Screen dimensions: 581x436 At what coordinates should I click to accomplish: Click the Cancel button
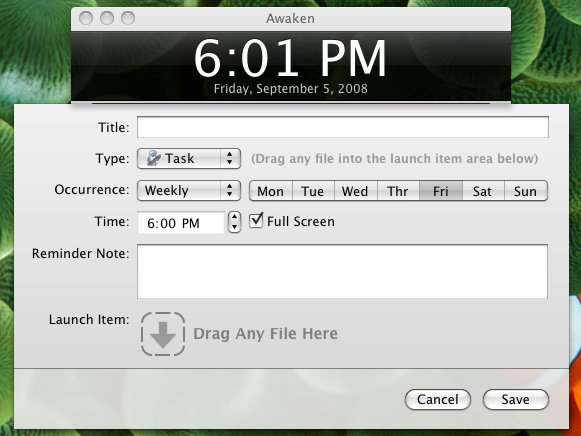438,399
